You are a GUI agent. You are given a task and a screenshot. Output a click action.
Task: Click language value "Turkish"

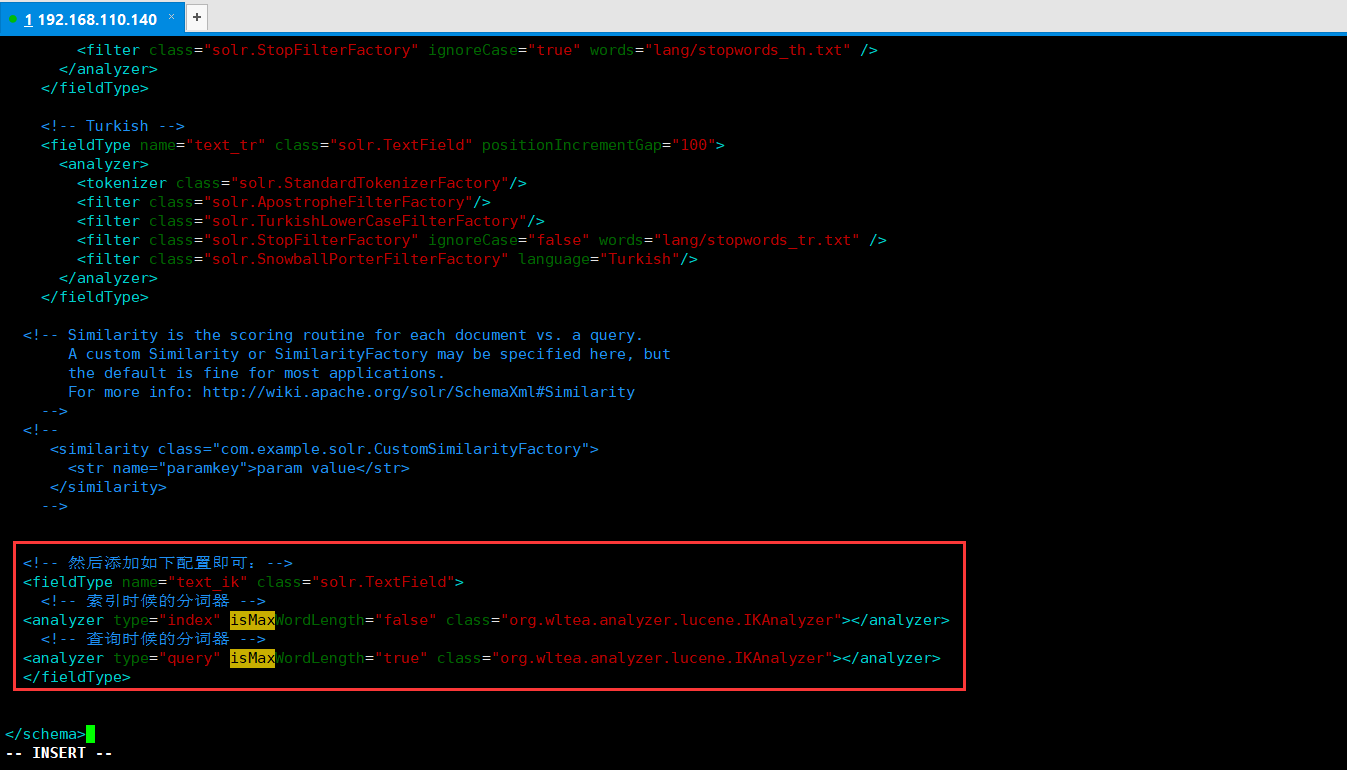pyautogui.click(x=639, y=259)
